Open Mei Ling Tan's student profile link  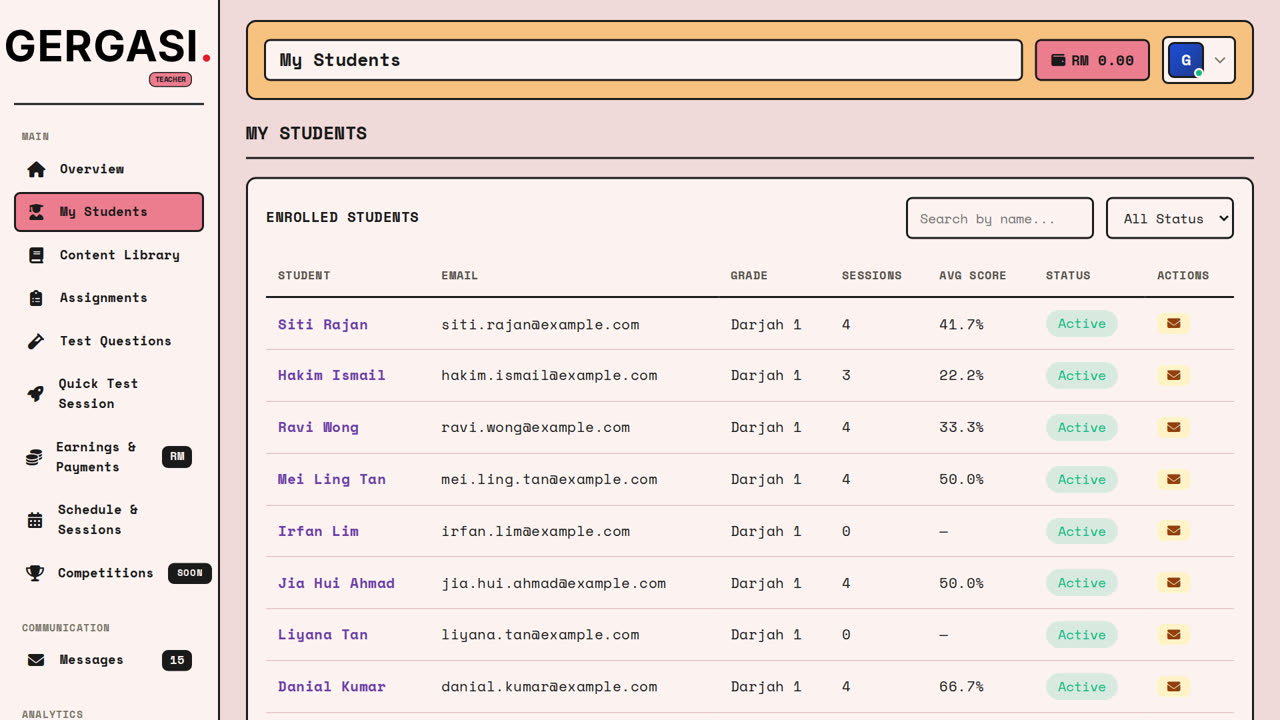click(331, 479)
